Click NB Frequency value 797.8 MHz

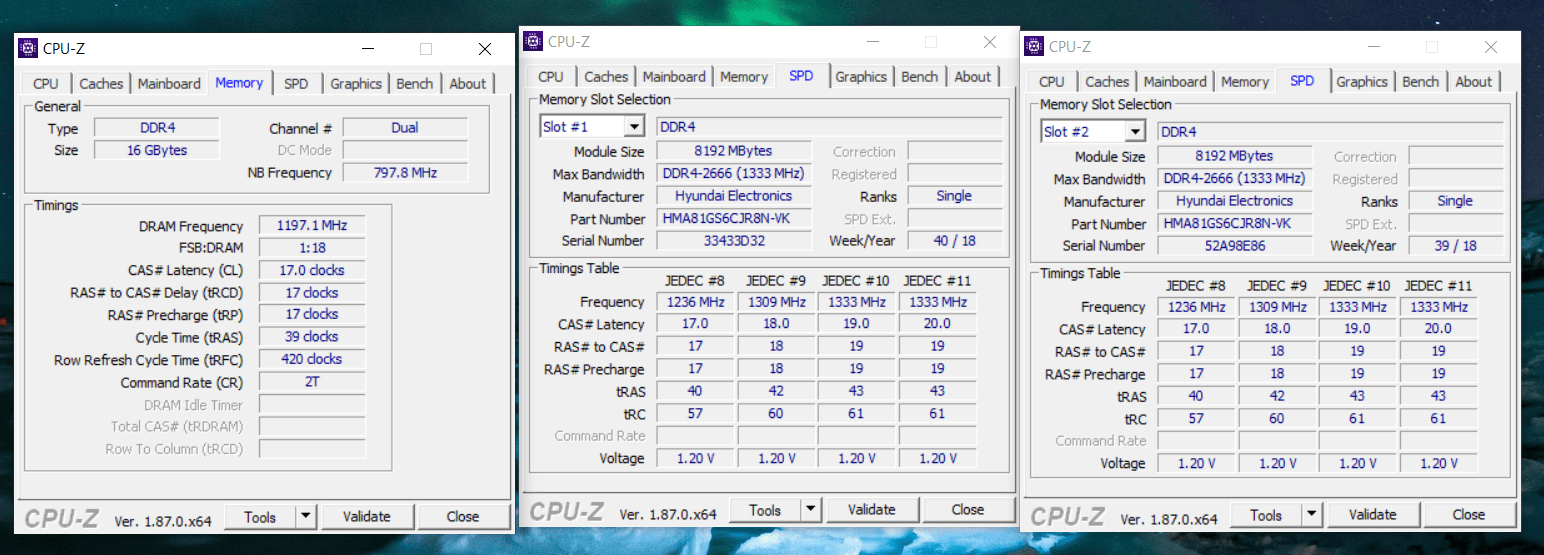pos(405,172)
